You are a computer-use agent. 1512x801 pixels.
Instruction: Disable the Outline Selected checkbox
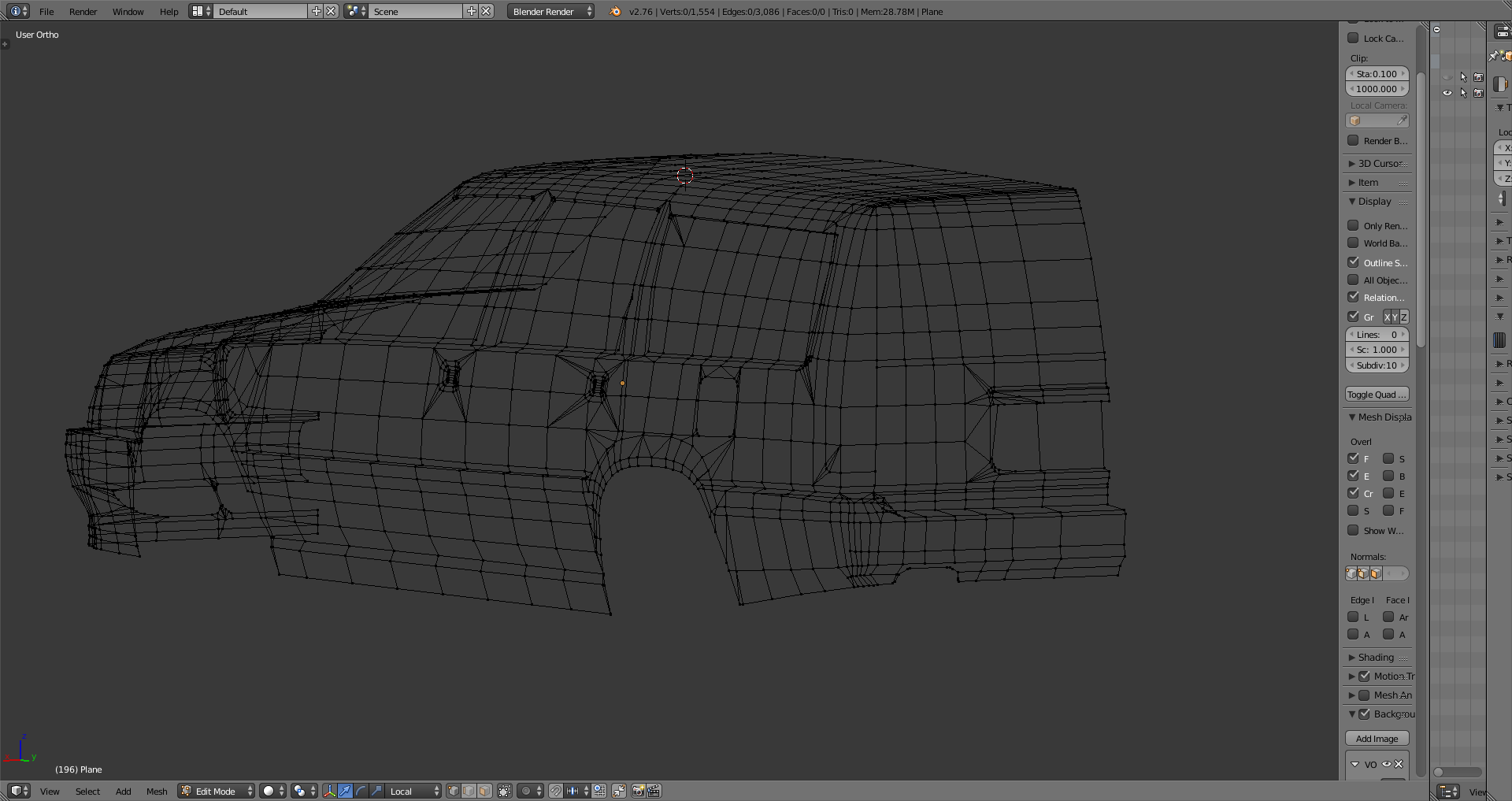point(1353,262)
